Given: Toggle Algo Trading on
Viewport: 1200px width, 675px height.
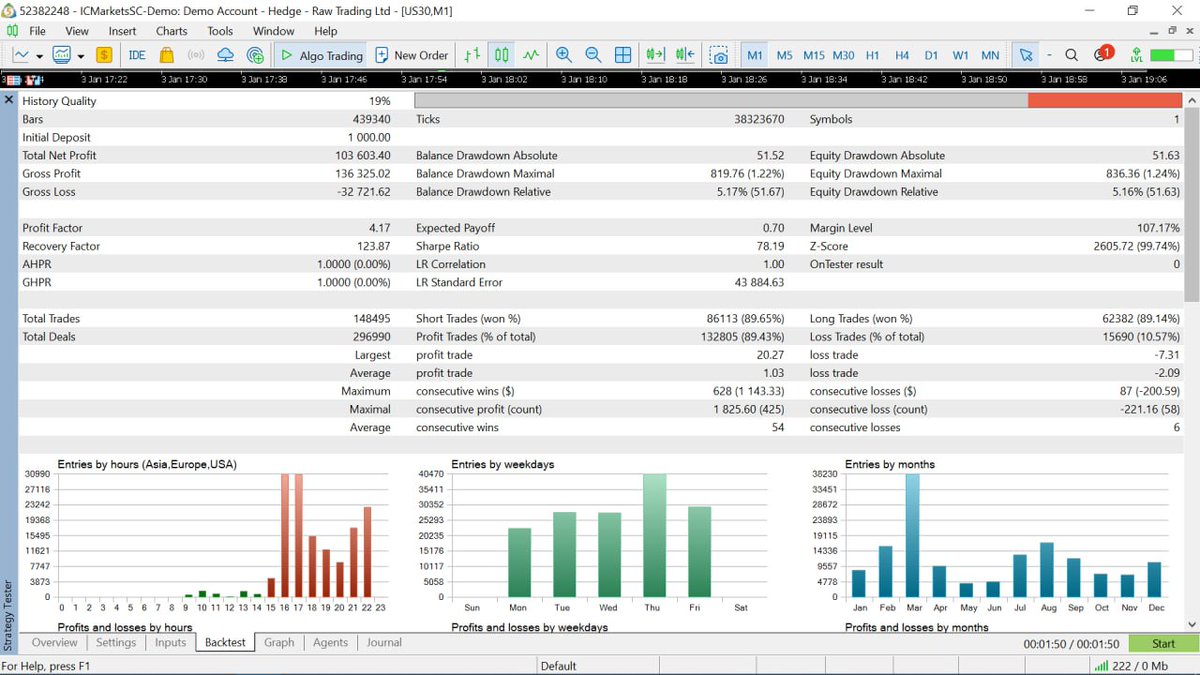Looking at the screenshot, I should 321,55.
